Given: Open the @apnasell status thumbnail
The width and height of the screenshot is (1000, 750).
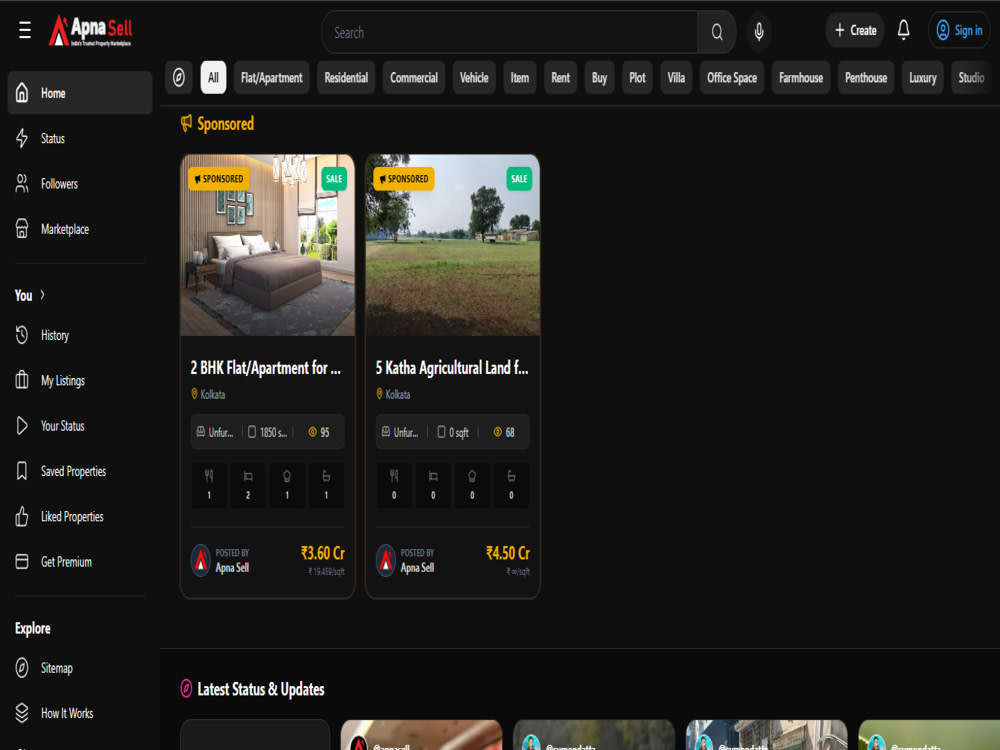Looking at the screenshot, I should pos(422,735).
